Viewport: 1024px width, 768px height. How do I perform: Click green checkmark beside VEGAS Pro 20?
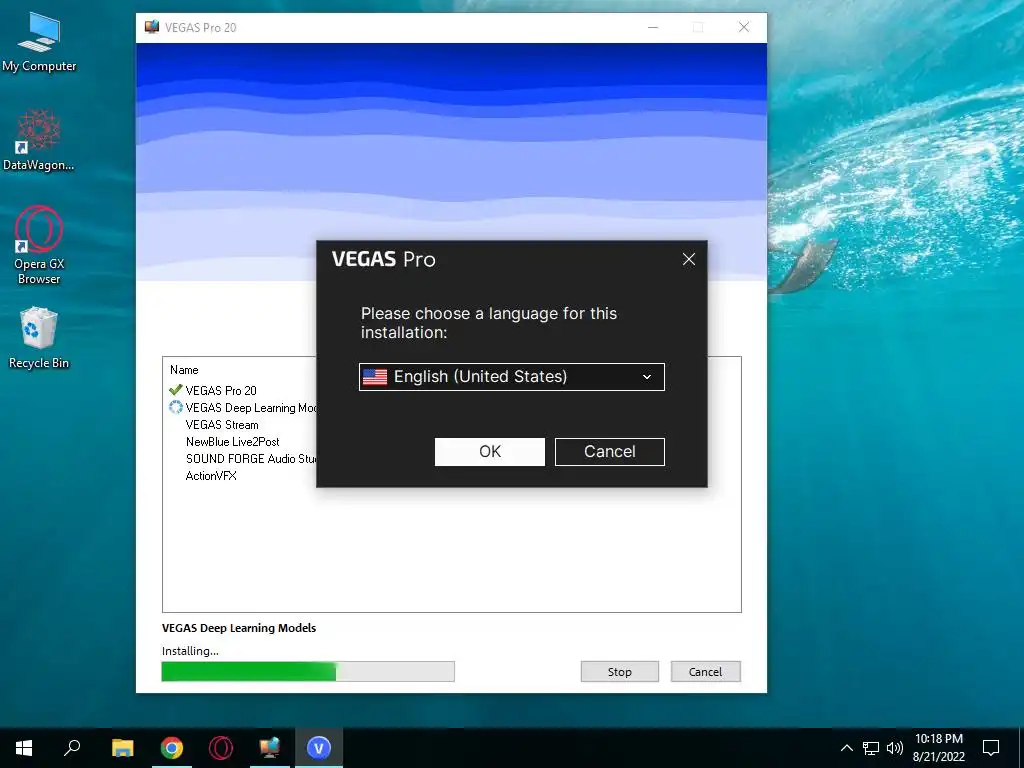[x=175, y=390]
